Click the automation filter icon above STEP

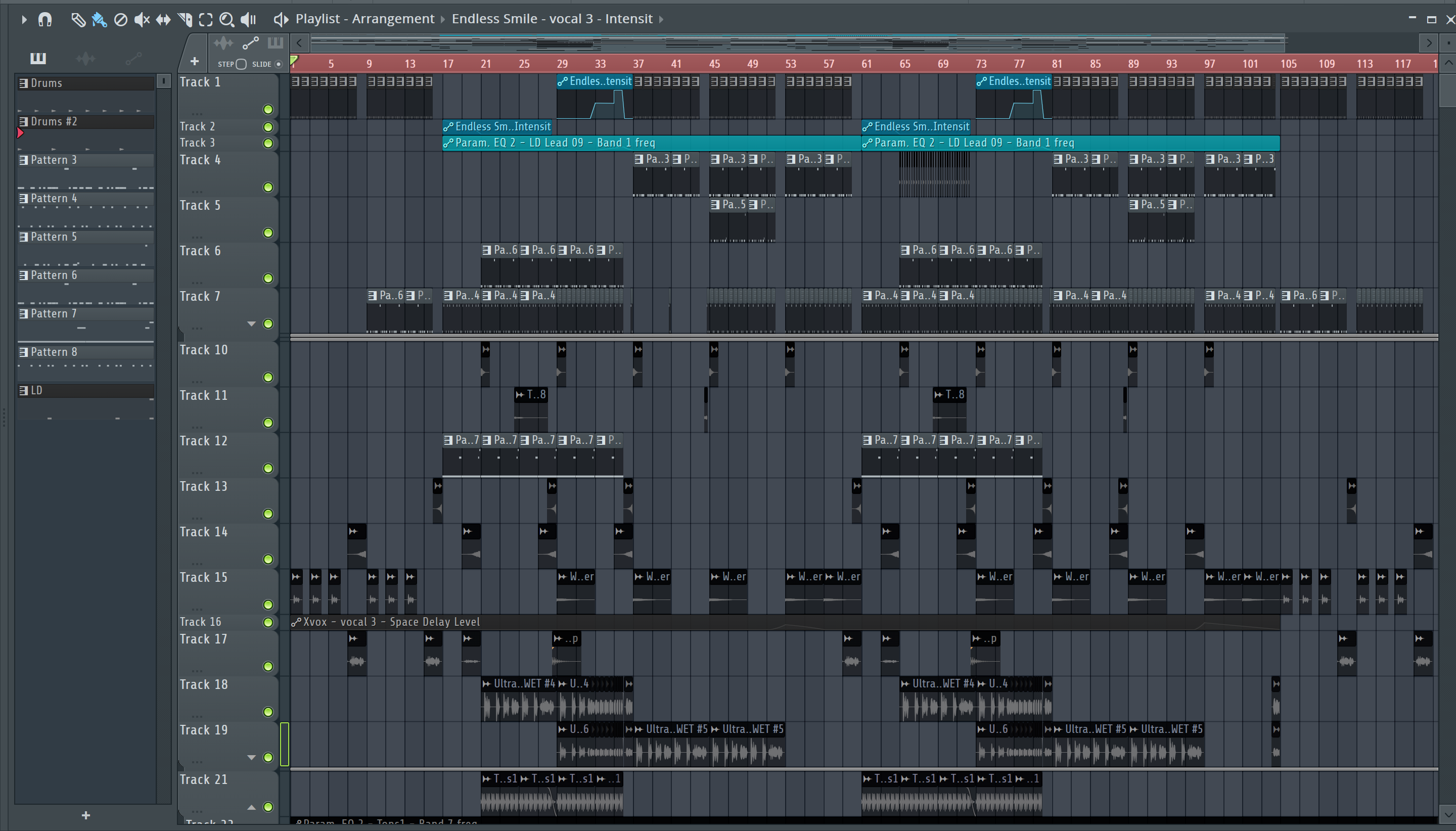[251, 43]
